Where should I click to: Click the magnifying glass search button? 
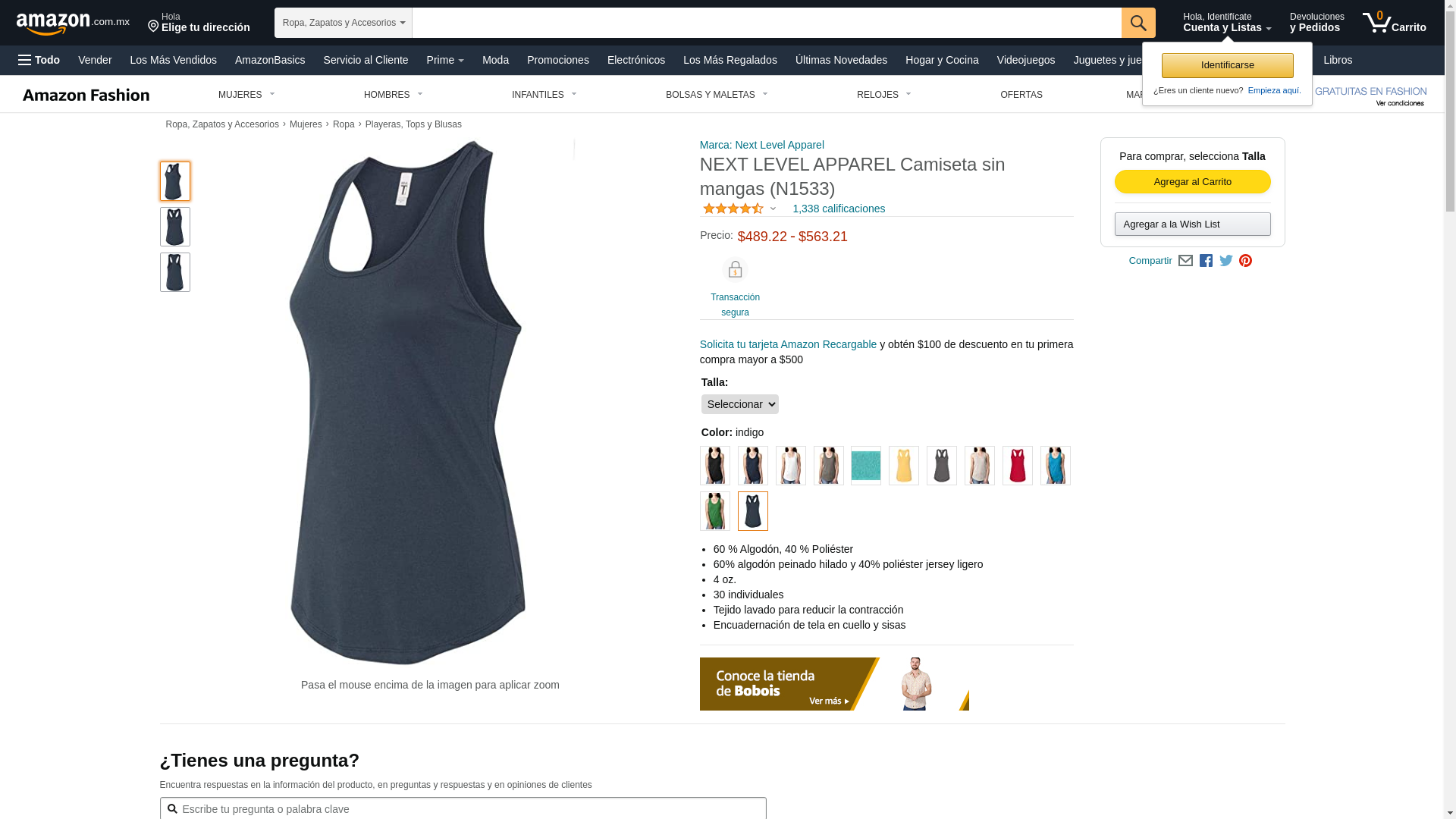tap(1138, 23)
